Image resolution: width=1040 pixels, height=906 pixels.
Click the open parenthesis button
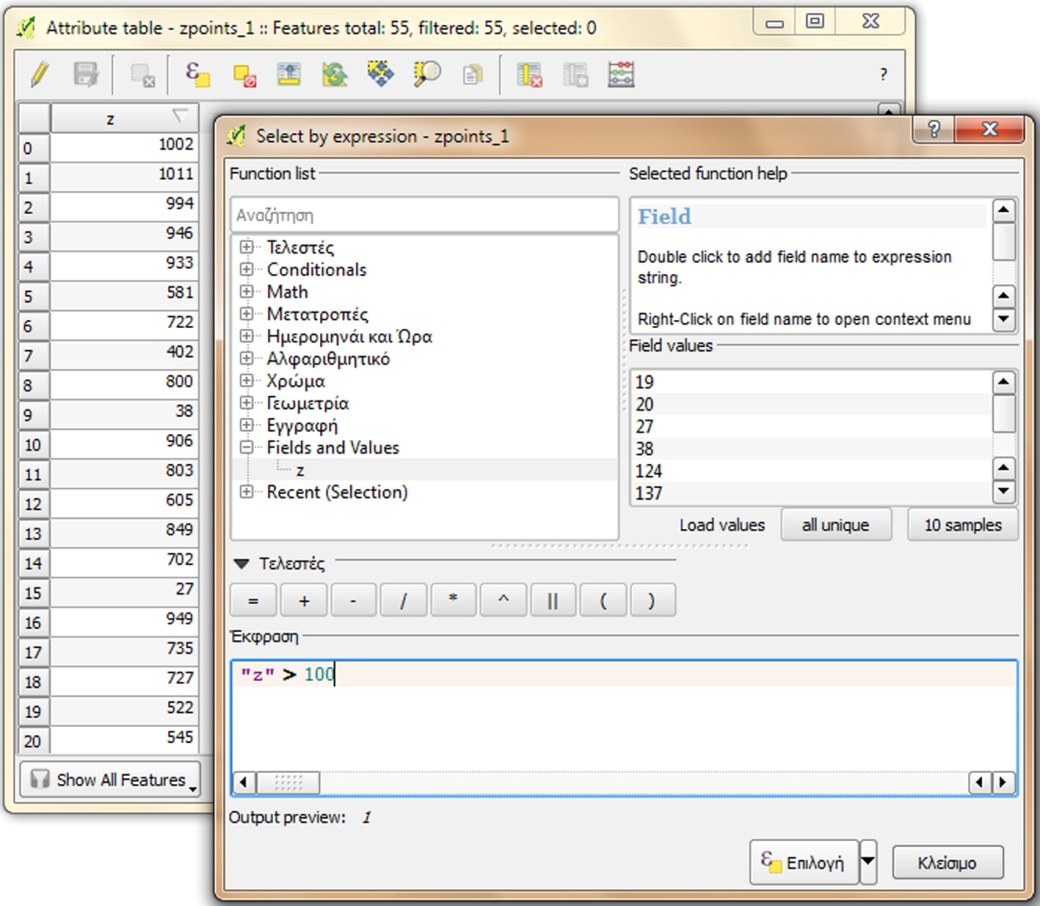[x=603, y=601]
